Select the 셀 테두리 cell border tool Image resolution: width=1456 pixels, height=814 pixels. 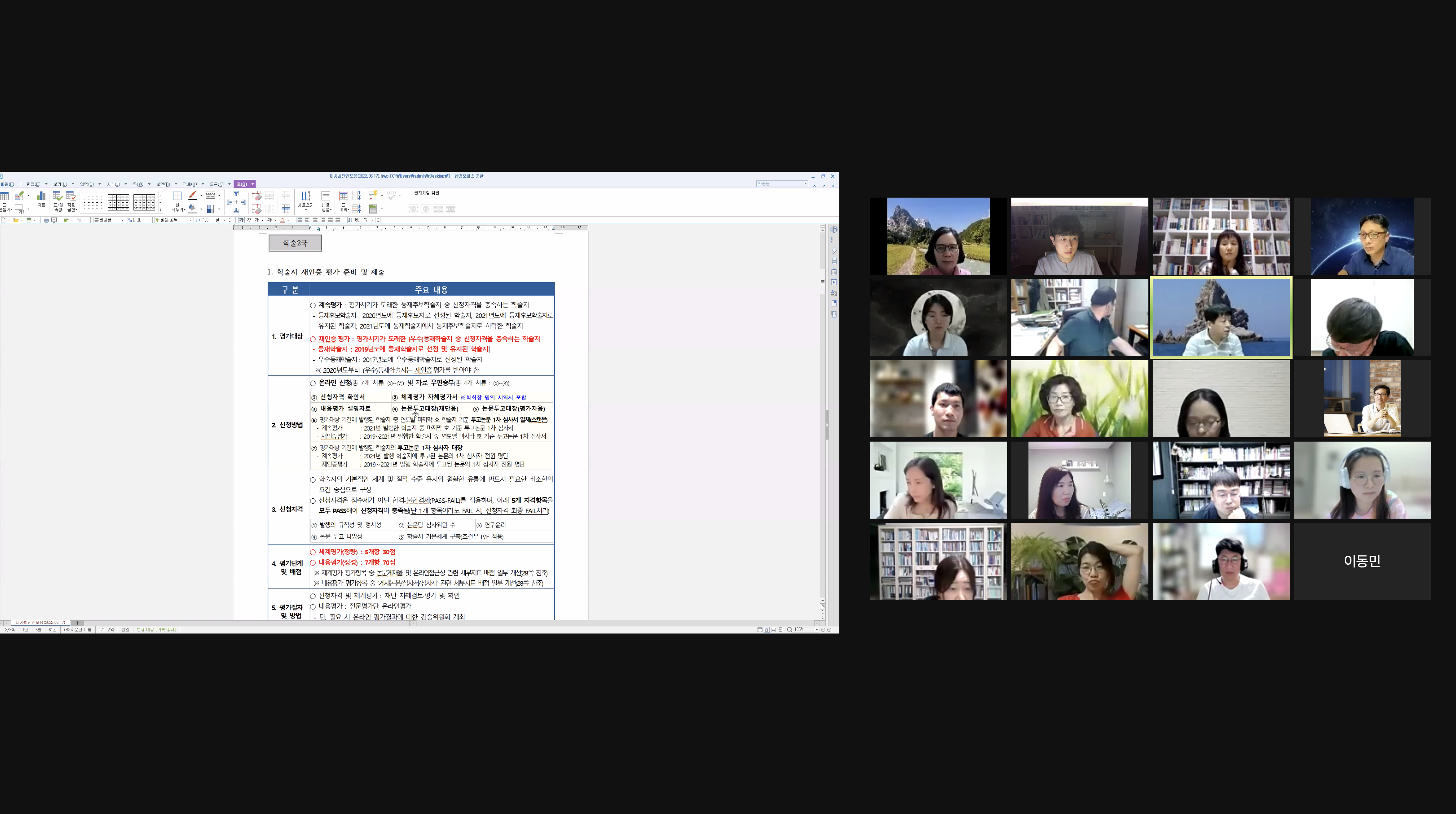point(177,201)
